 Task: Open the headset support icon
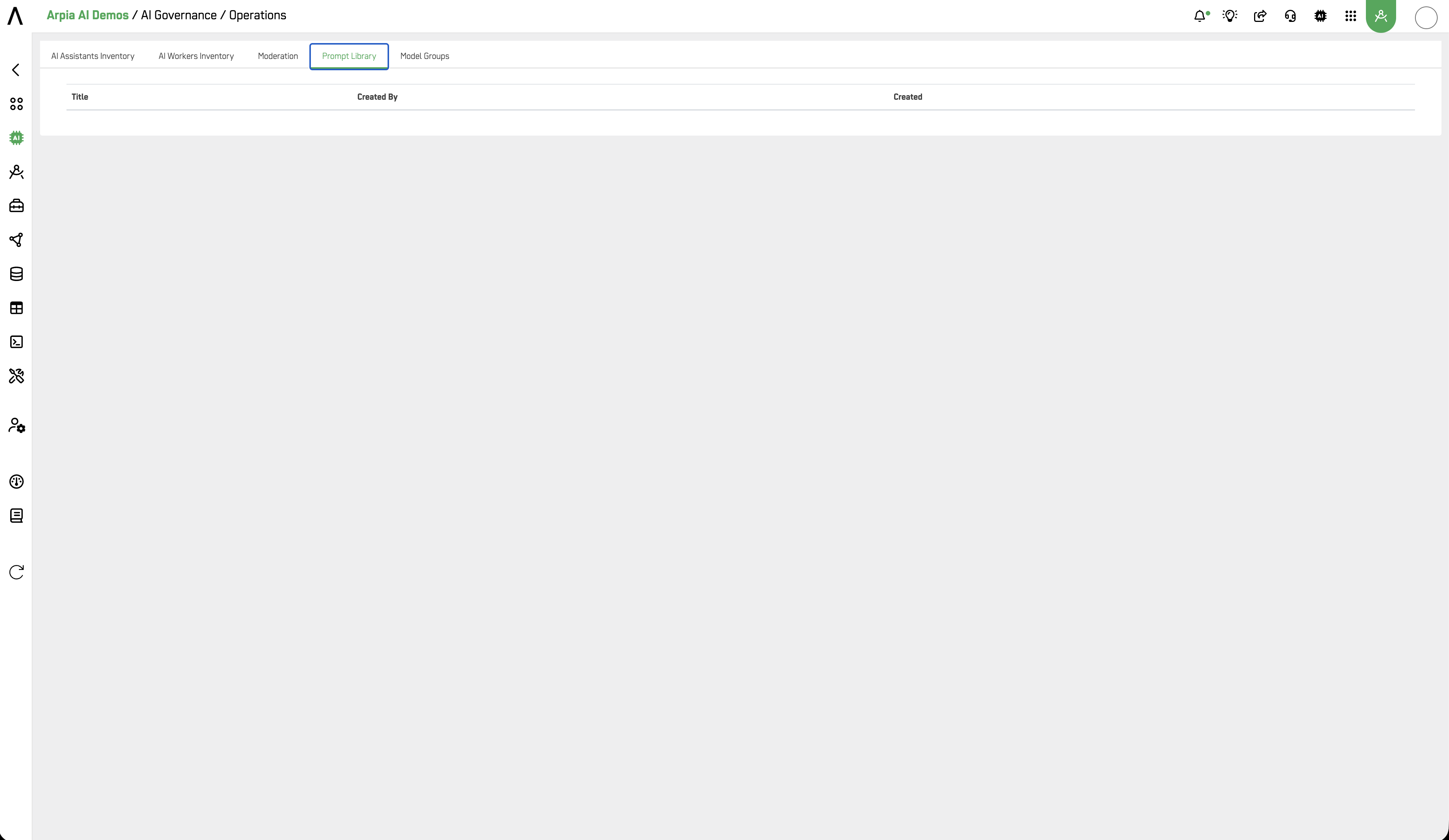coord(1290,16)
